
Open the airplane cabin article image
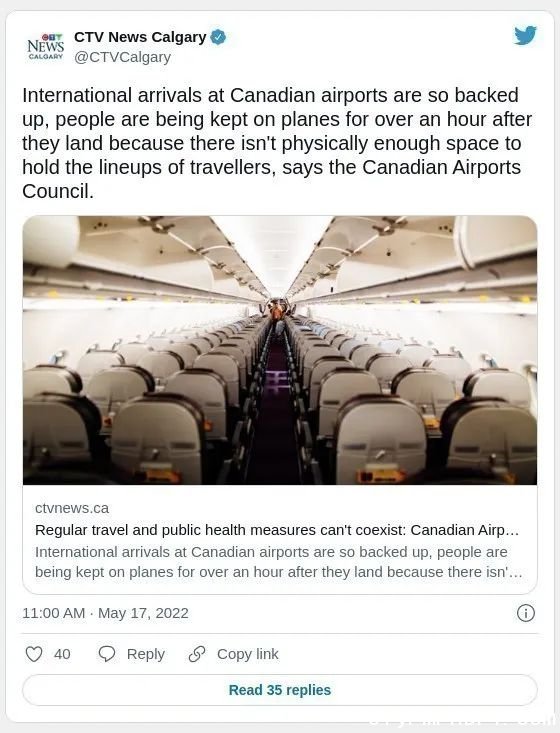pos(280,350)
